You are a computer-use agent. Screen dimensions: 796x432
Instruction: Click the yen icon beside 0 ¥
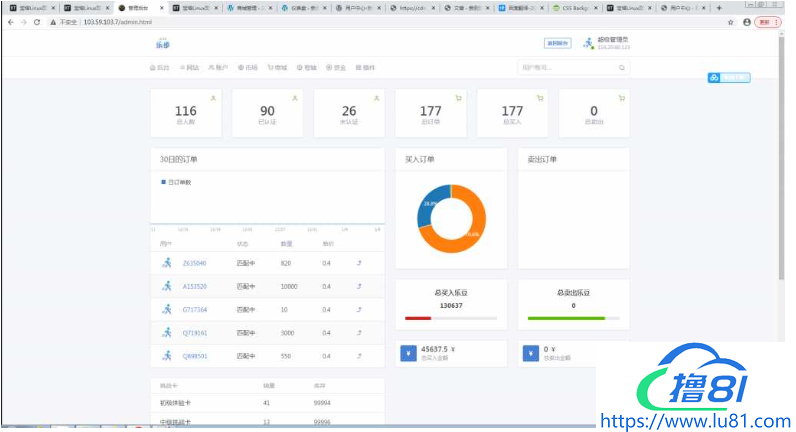530,352
